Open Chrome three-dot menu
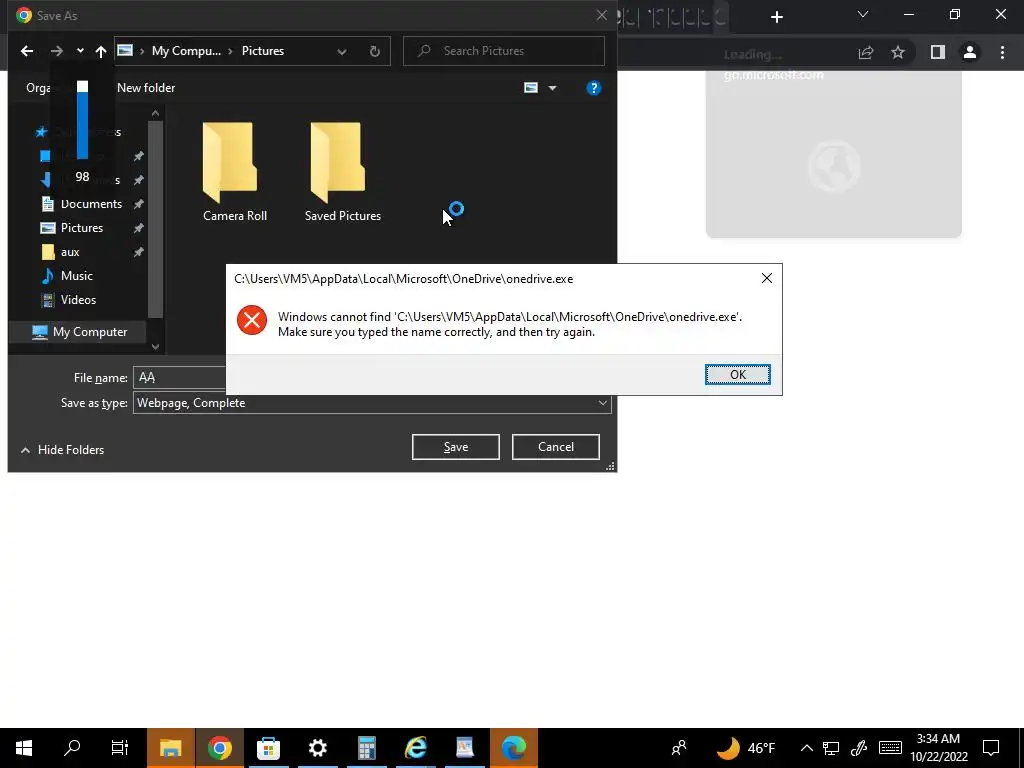This screenshot has width=1024, height=768. coord(1002,52)
